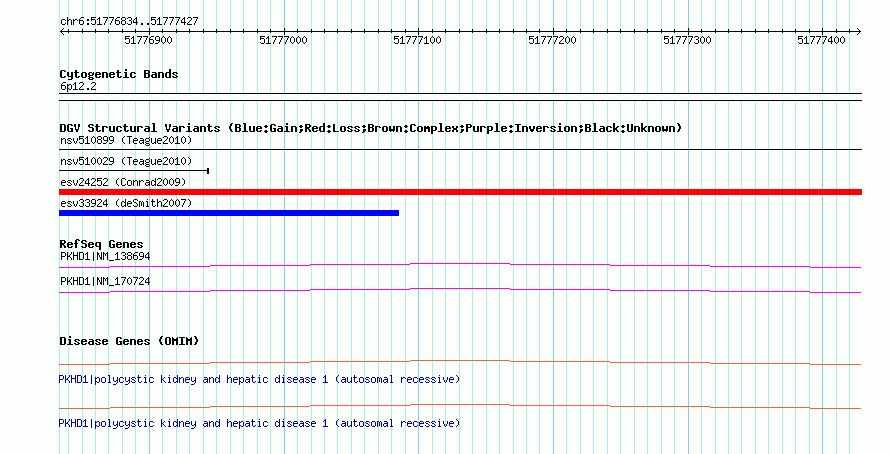Click the short black nsv510029 variant bar
The width and height of the screenshot is (890, 454).
pyautogui.click(x=135, y=171)
